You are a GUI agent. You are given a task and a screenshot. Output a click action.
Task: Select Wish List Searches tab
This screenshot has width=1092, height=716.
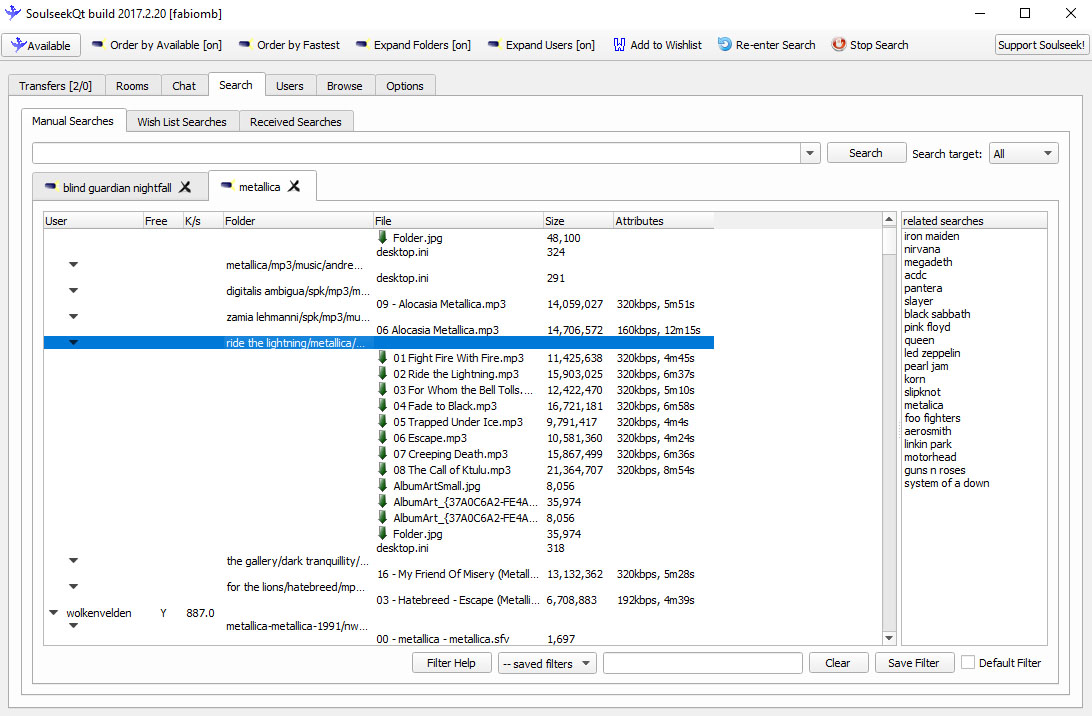pyautogui.click(x=182, y=122)
